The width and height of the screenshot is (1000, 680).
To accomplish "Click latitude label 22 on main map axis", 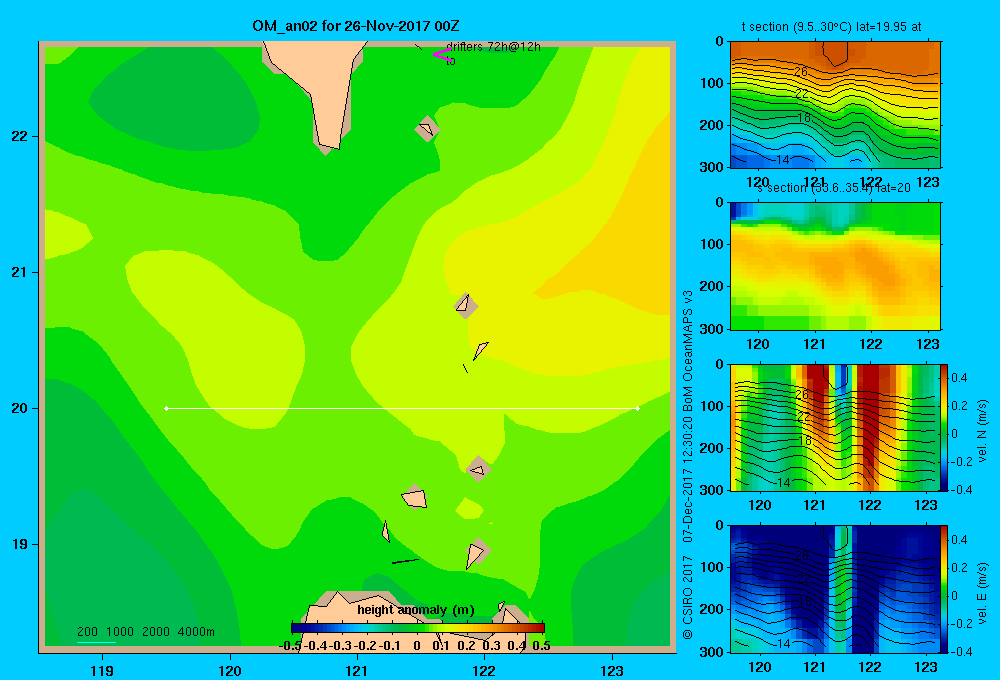I will [19, 136].
